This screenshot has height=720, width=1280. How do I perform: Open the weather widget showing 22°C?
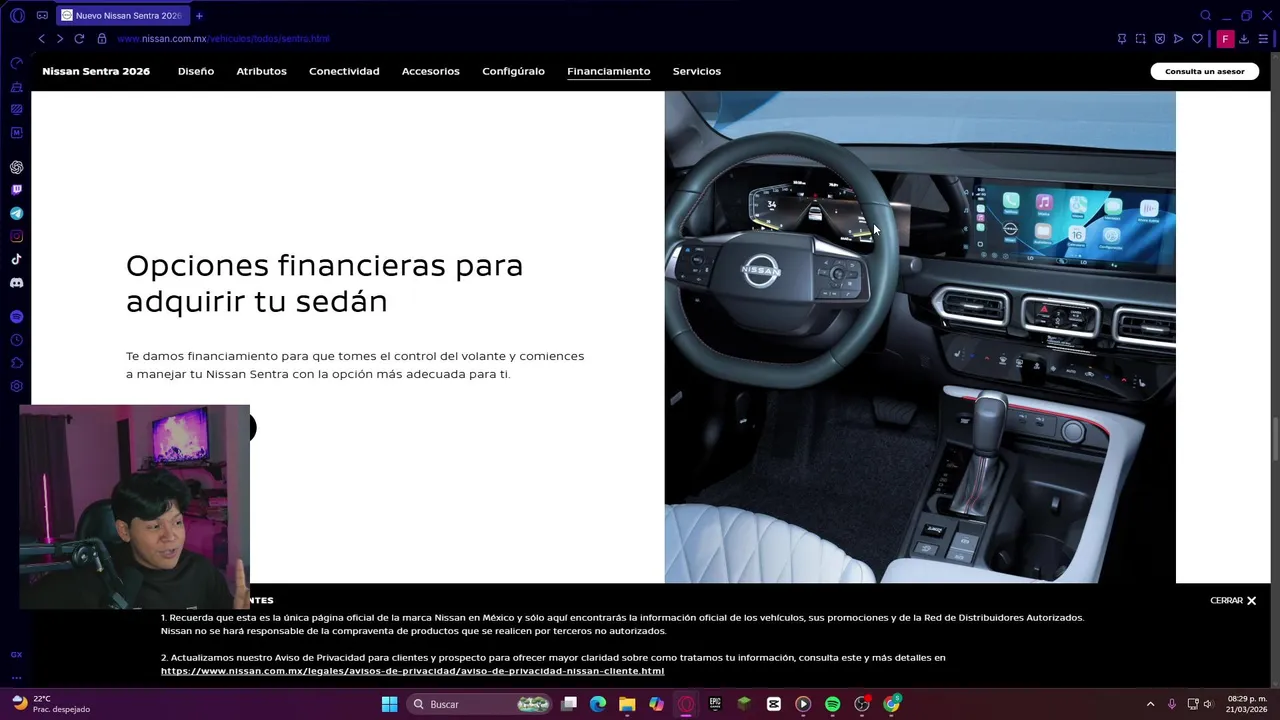(x=51, y=704)
